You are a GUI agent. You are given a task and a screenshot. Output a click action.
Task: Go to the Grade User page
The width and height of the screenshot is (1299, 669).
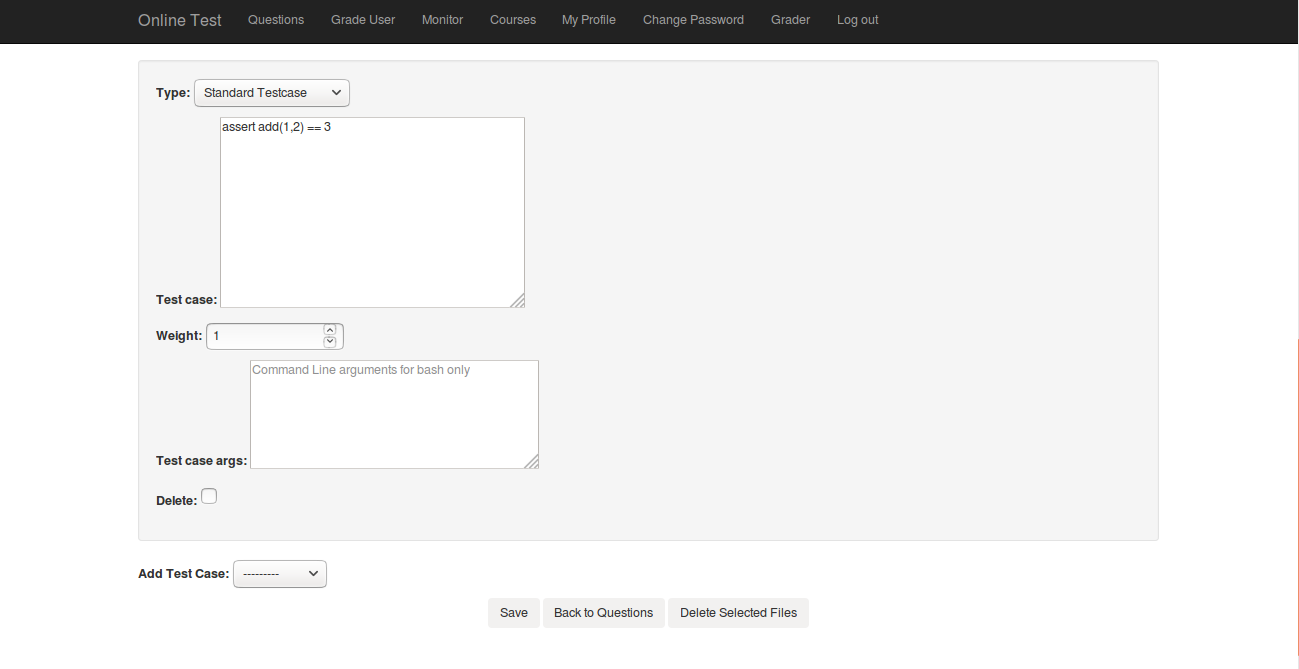(x=363, y=20)
